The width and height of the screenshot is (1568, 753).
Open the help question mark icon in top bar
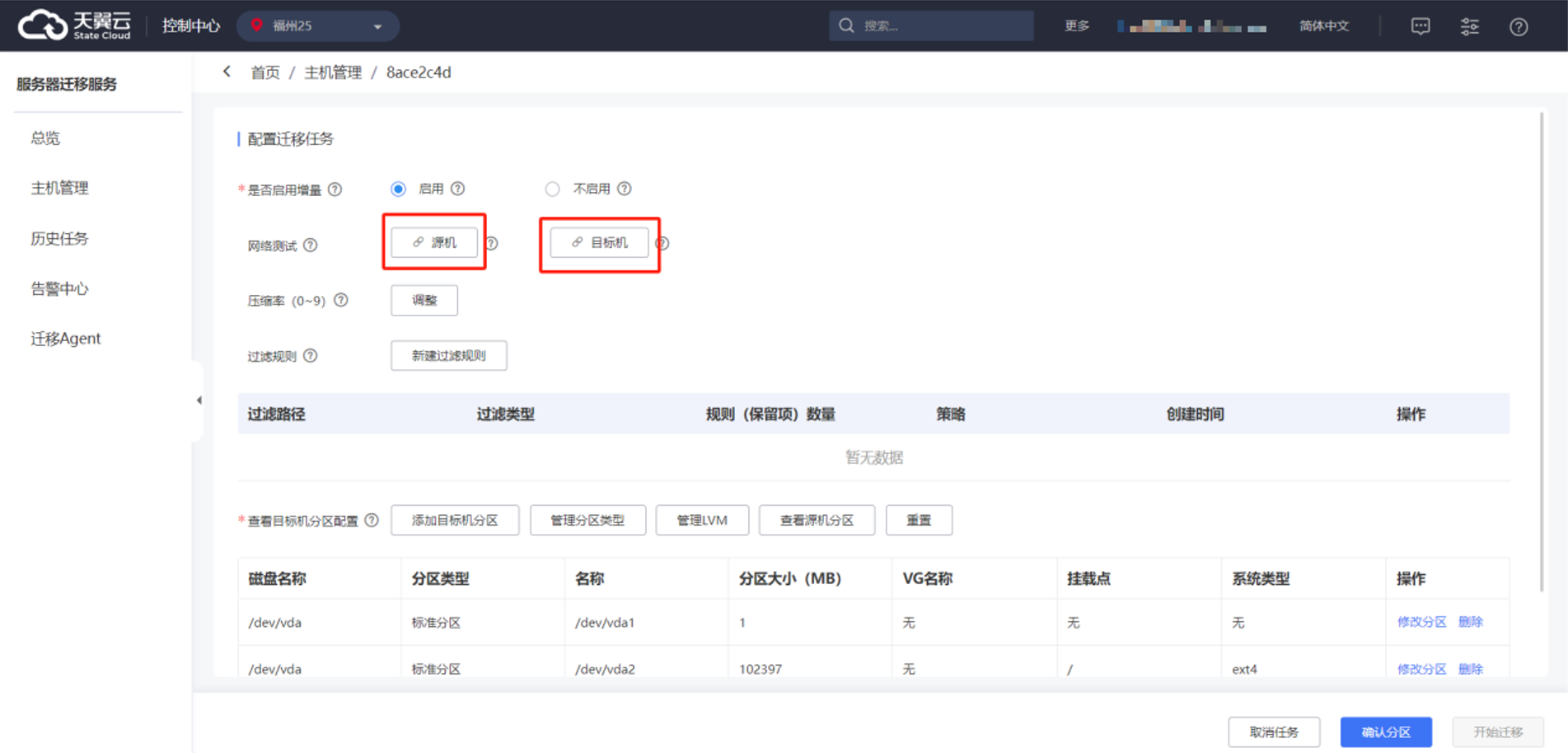pos(1519,26)
